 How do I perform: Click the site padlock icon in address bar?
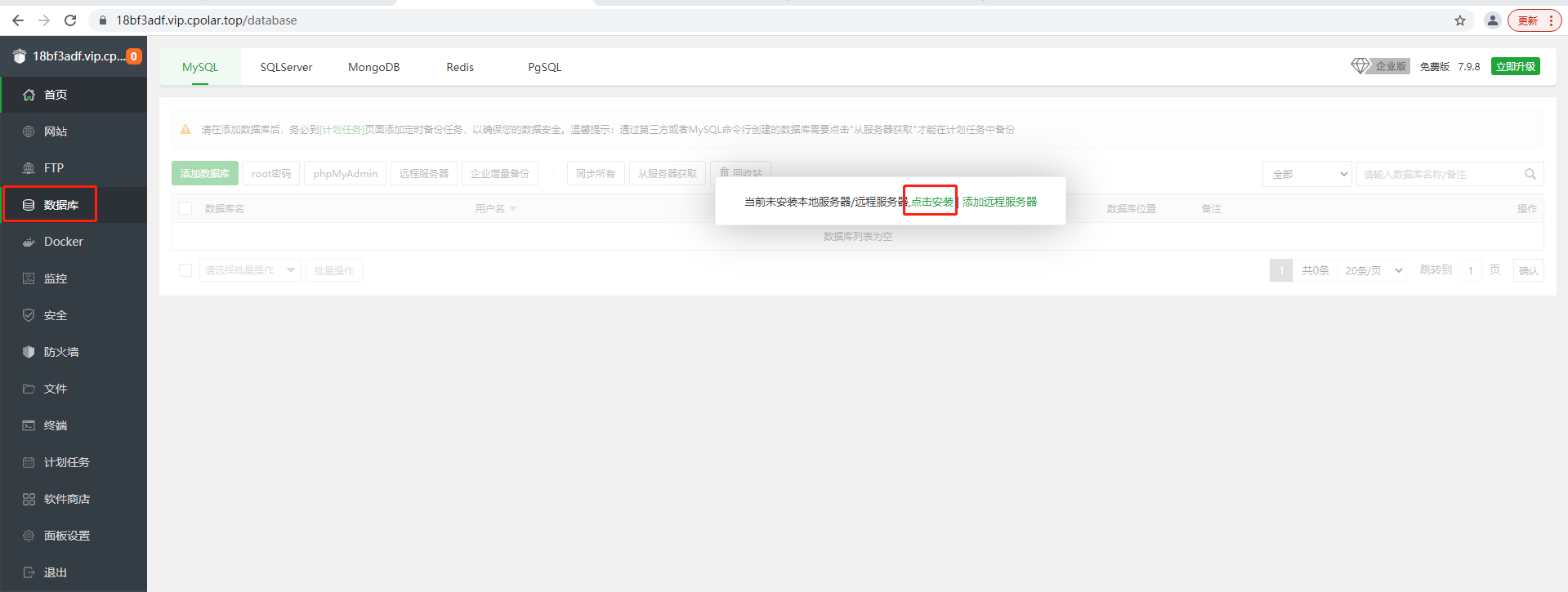[103, 20]
